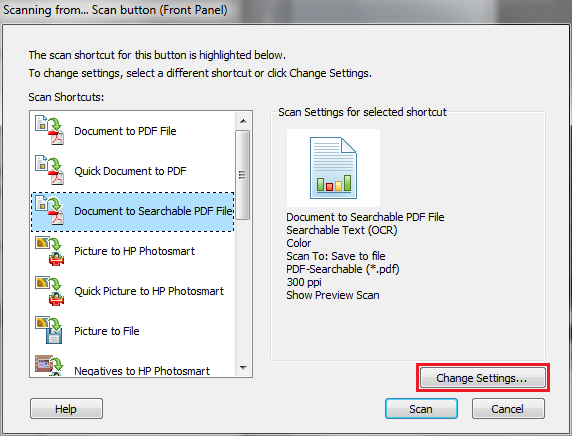The width and height of the screenshot is (572, 436).
Task: Select Picture to HP Photosmart icon
Action: (x=50, y=250)
